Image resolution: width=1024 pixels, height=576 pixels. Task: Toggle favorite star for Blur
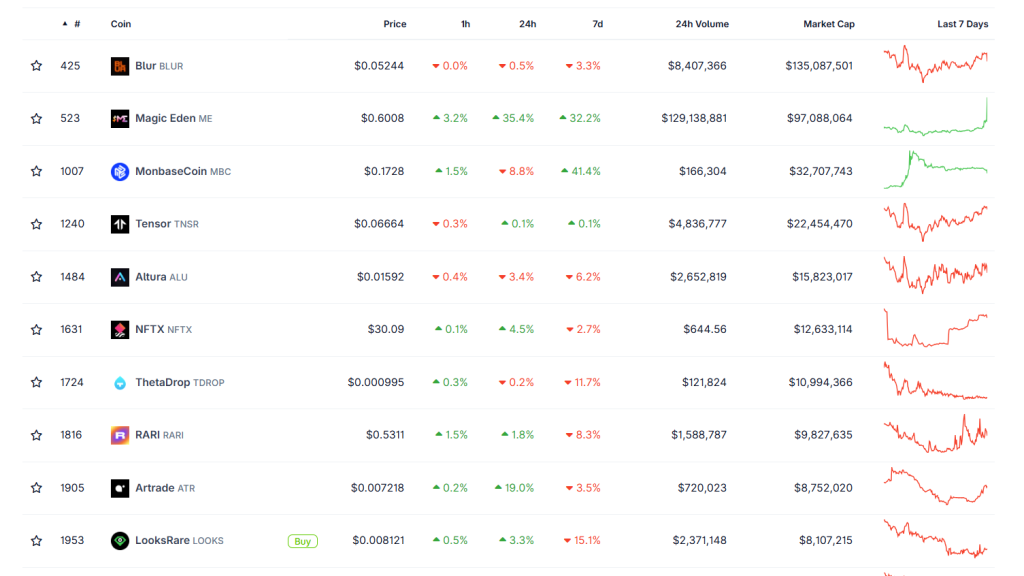coord(37,66)
